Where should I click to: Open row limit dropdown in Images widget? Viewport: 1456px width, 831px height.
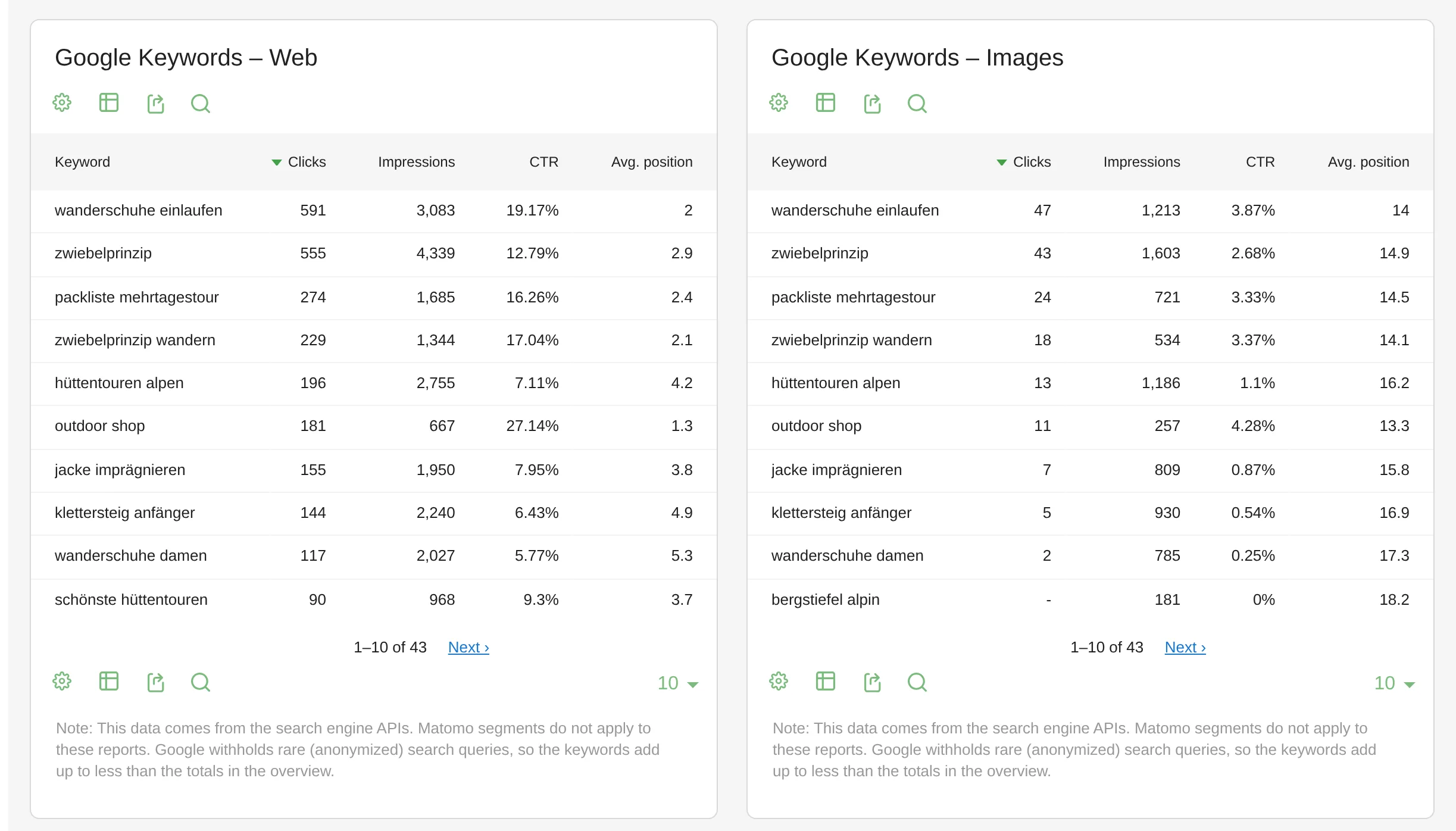pyautogui.click(x=1394, y=683)
